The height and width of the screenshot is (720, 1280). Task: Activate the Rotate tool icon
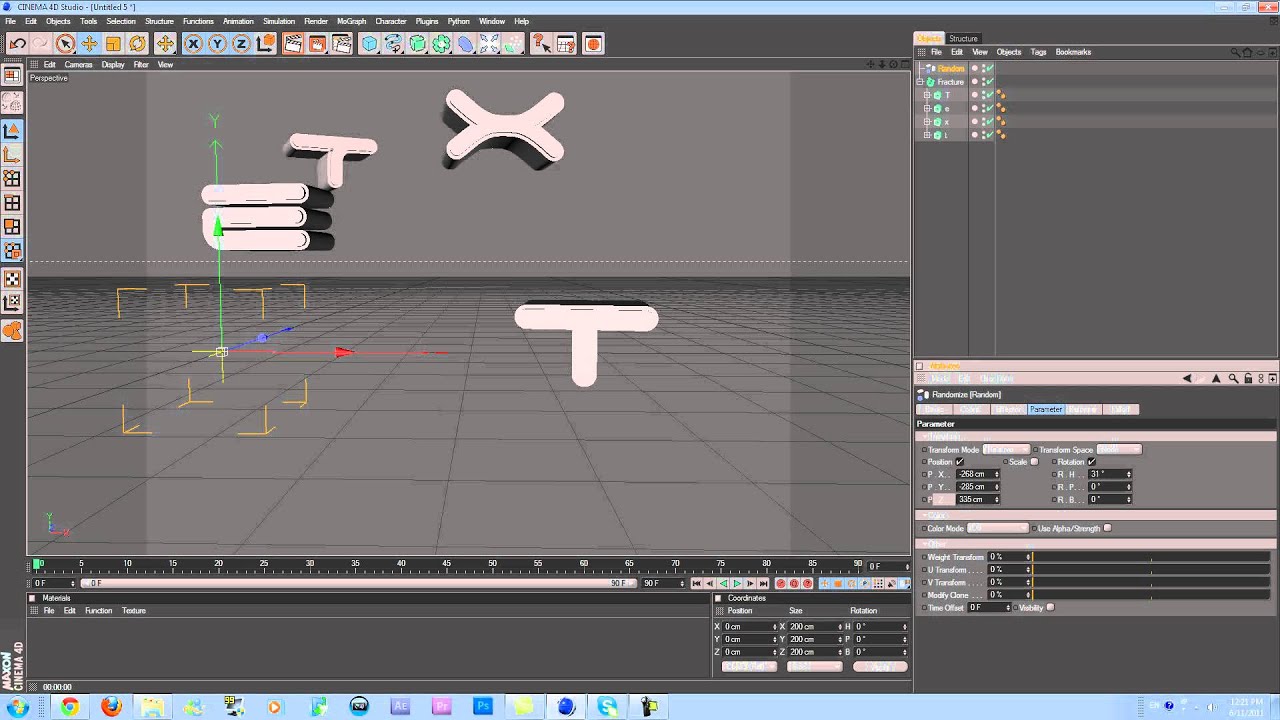[x=137, y=44]
